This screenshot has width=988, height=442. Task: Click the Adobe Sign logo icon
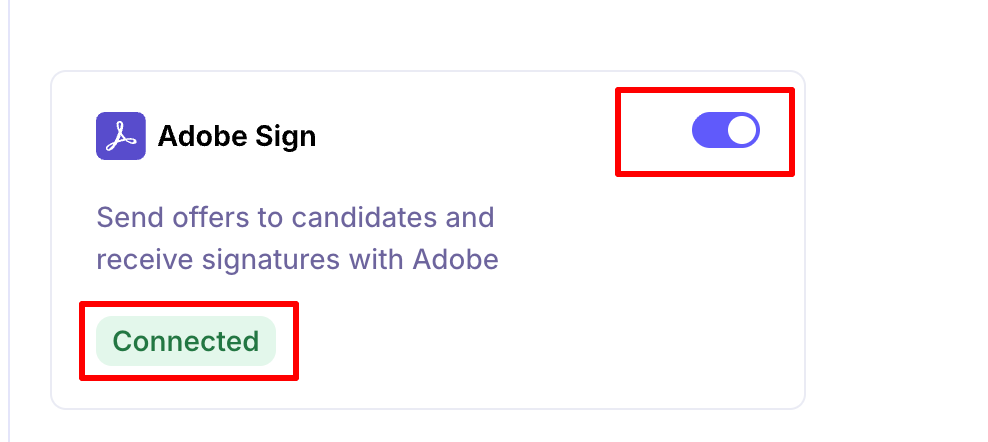121,136
